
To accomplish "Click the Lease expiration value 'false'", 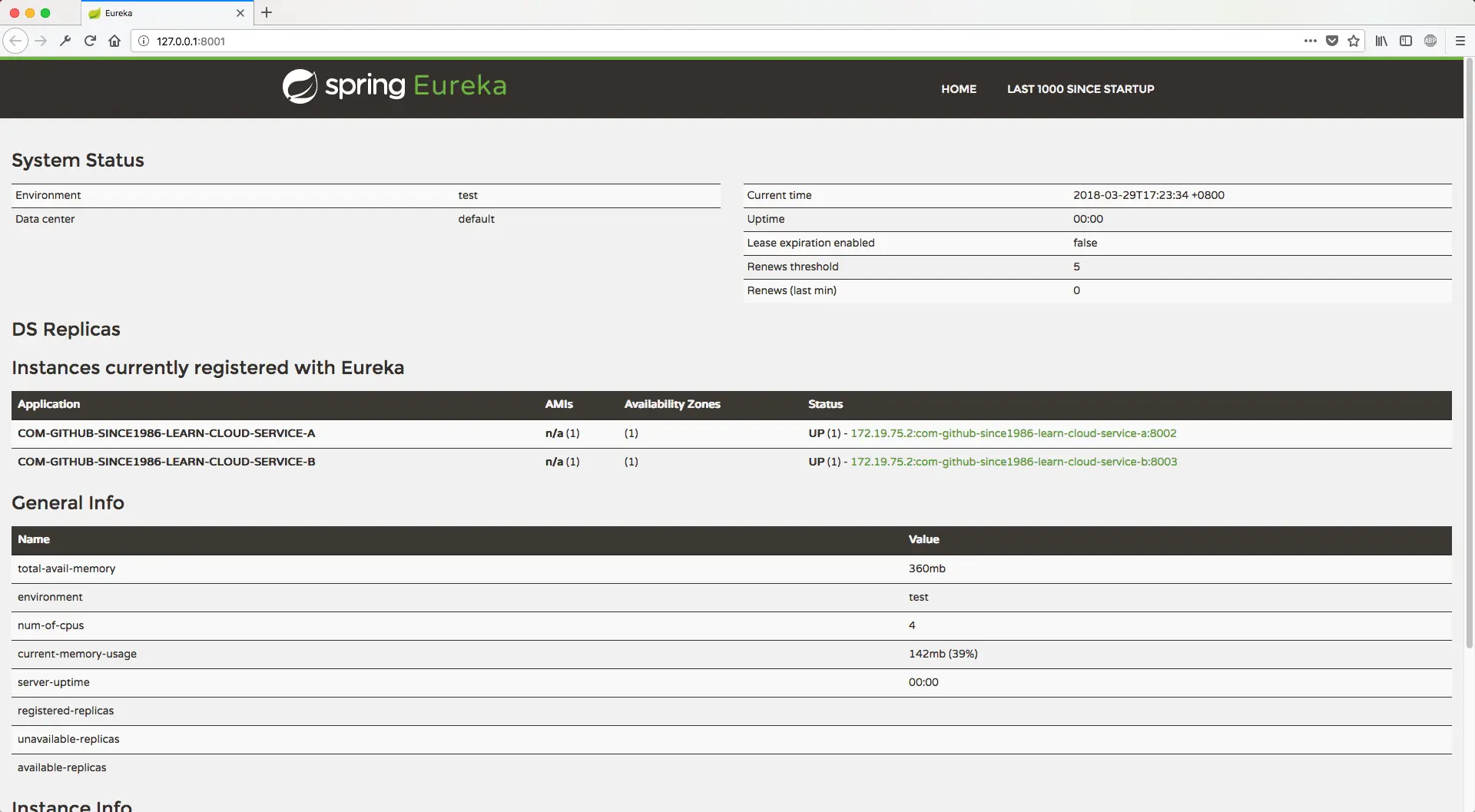I will point(1085,243).
